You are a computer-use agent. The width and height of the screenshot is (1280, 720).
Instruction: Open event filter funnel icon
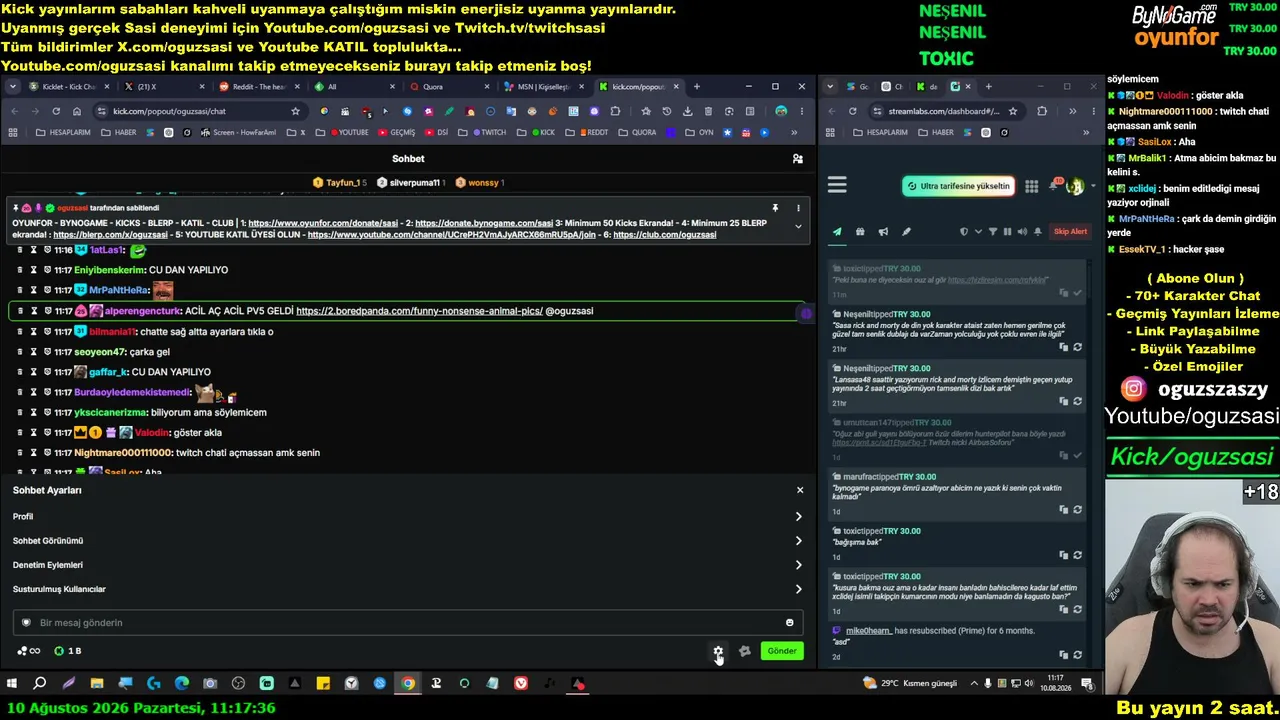pyautogui.click(x=993, y=232)
